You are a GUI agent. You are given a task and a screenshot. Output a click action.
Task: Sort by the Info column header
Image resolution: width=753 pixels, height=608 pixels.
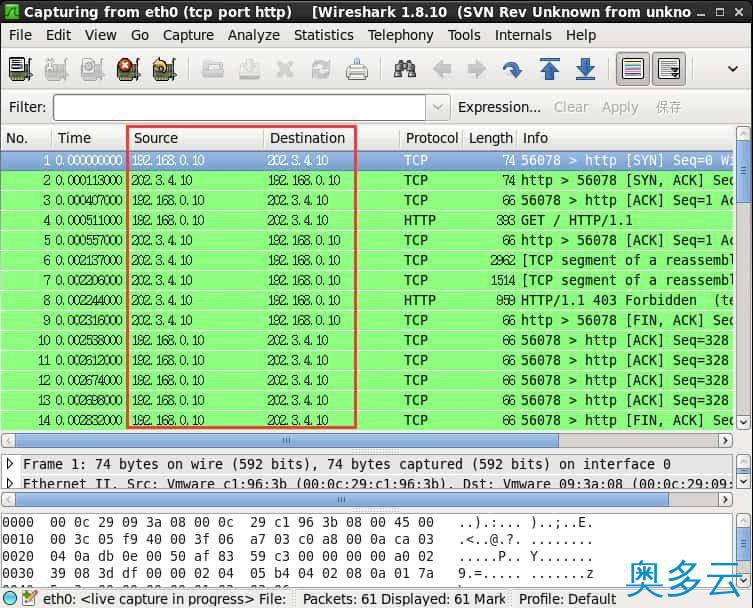626,138
